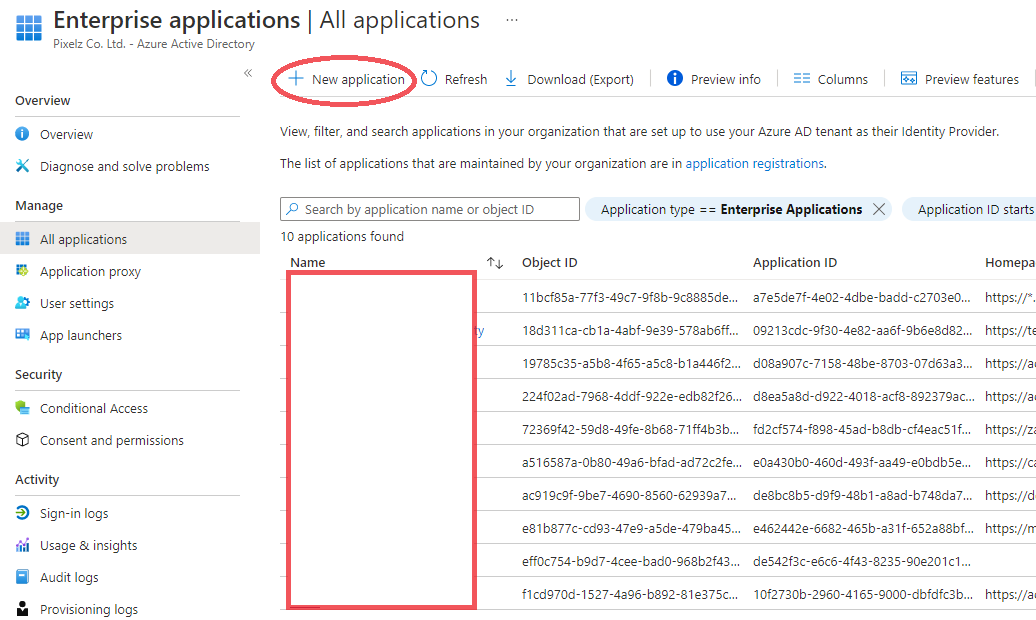1036x620 pixels.
Task: Focus the search by application name field
Action: tap(429, 210)
